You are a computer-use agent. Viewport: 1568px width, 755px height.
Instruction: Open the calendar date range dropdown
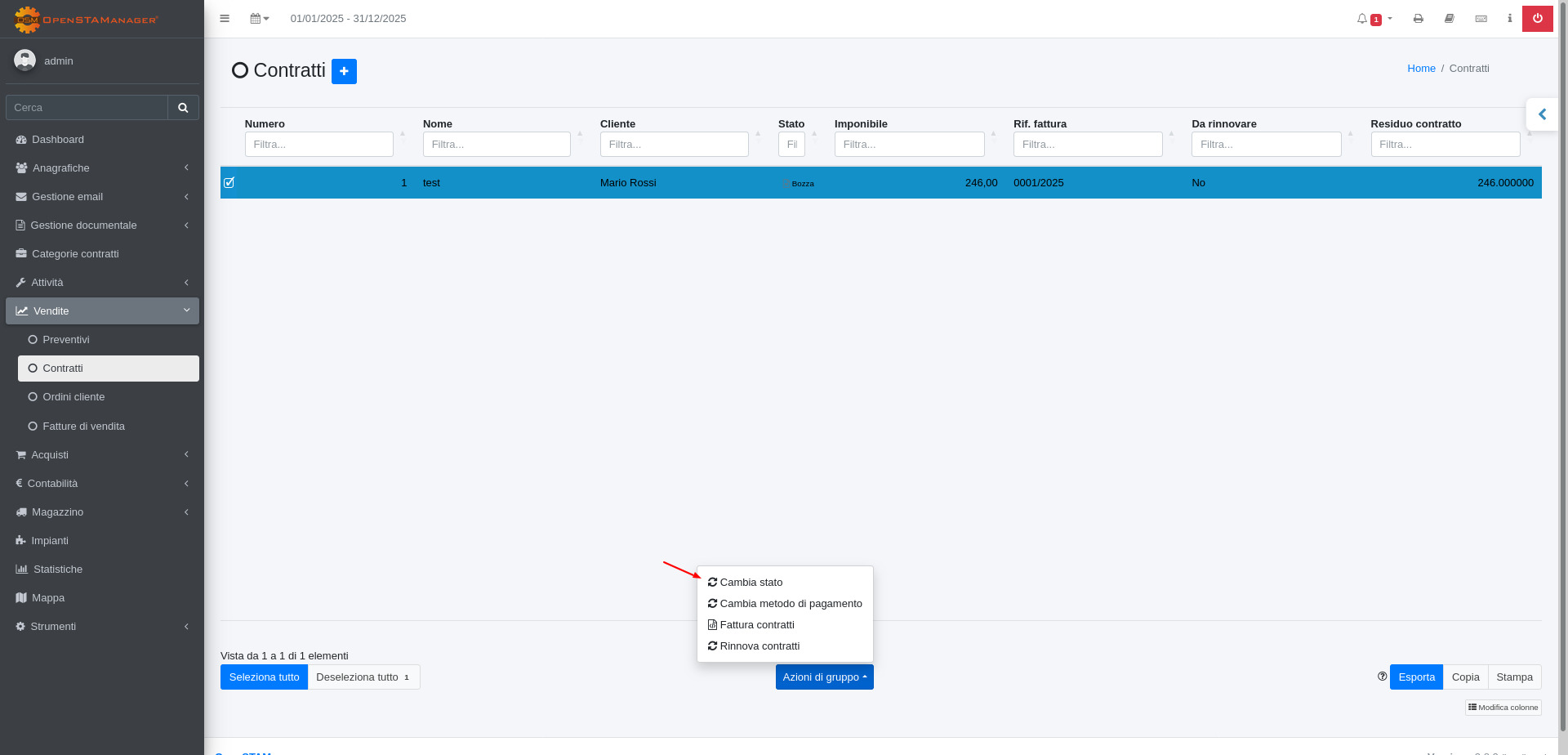click(259, 19)
